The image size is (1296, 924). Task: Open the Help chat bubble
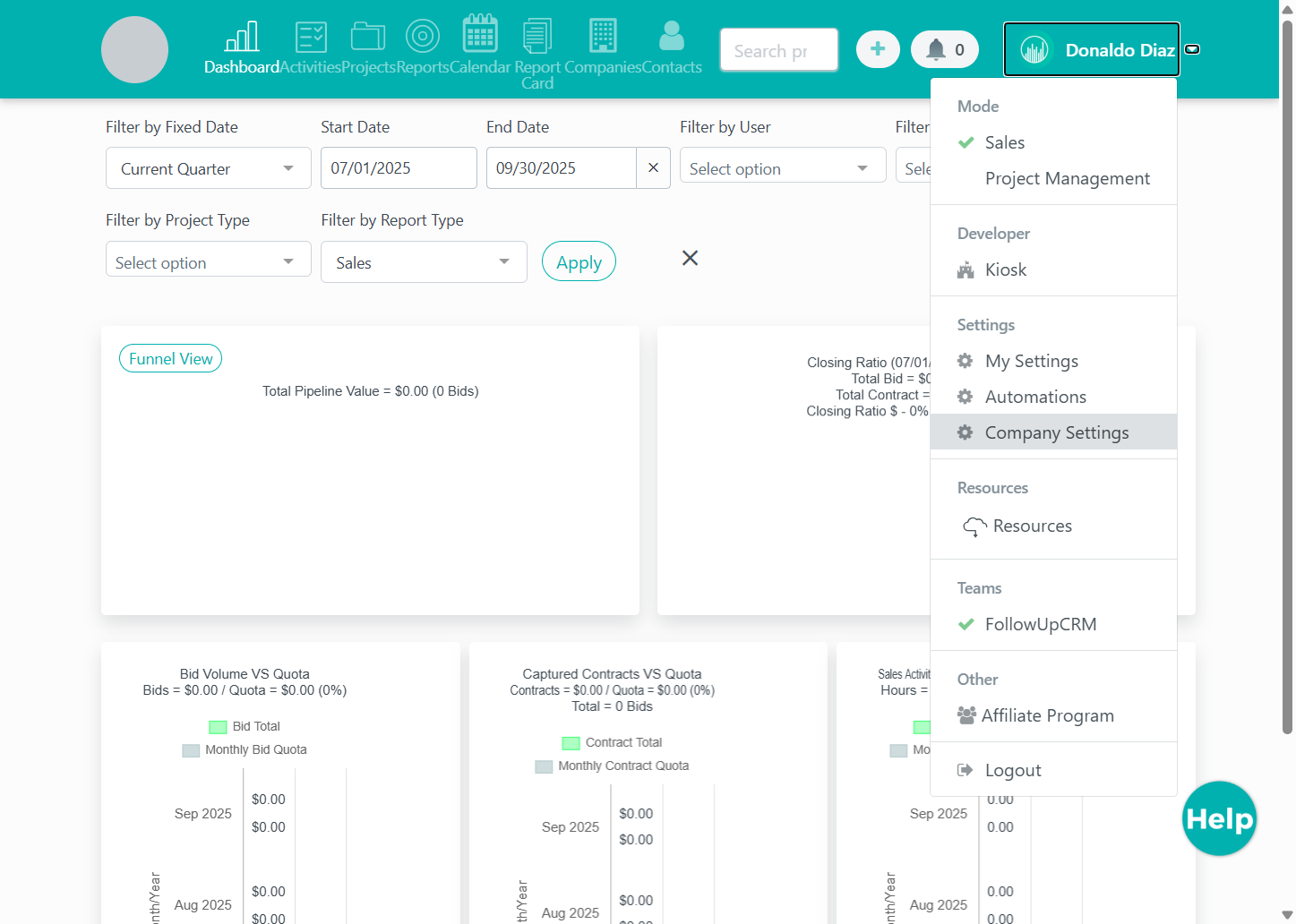[1219, 818]
